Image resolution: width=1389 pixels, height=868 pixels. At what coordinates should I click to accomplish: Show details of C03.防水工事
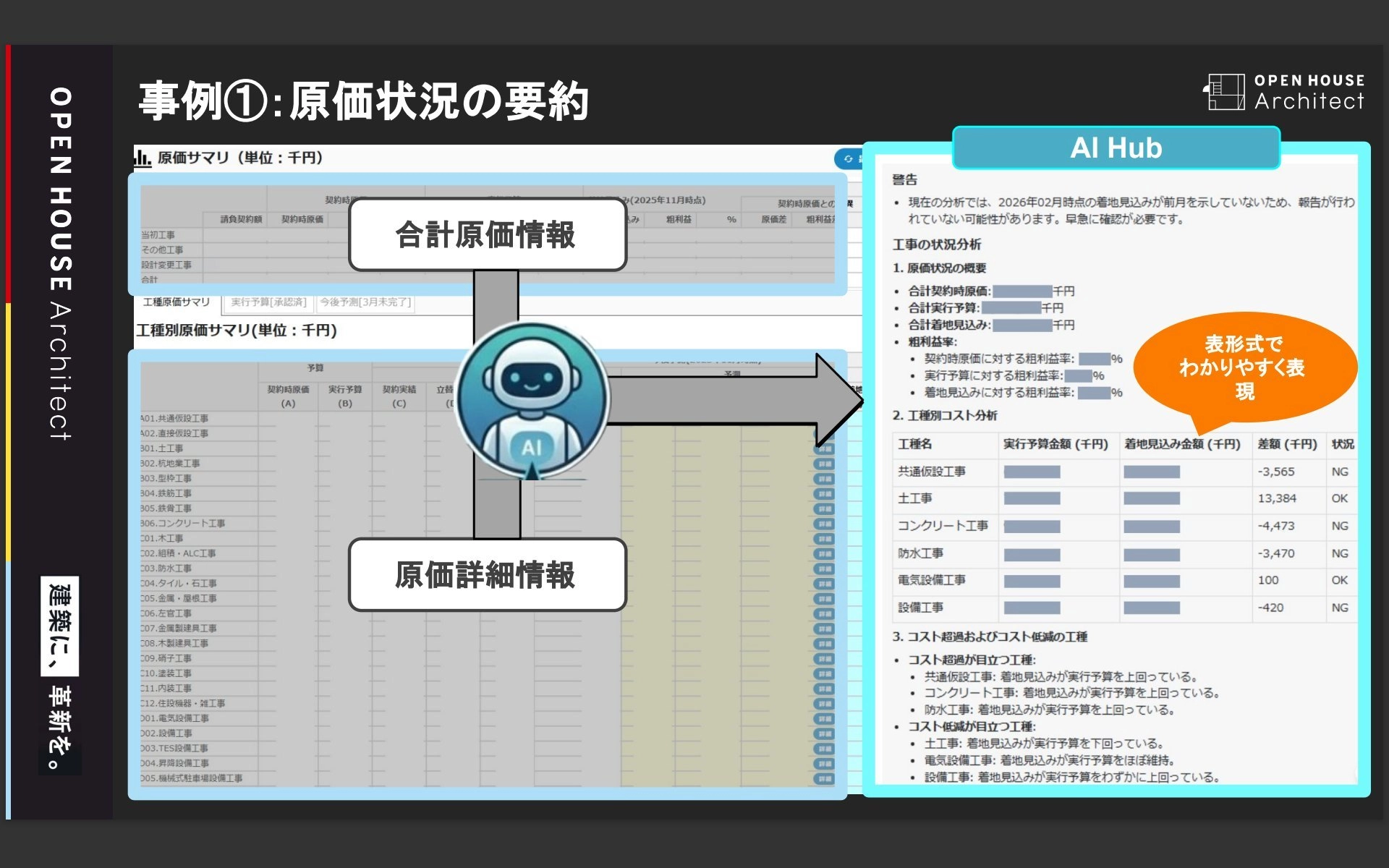click(824, 569)
